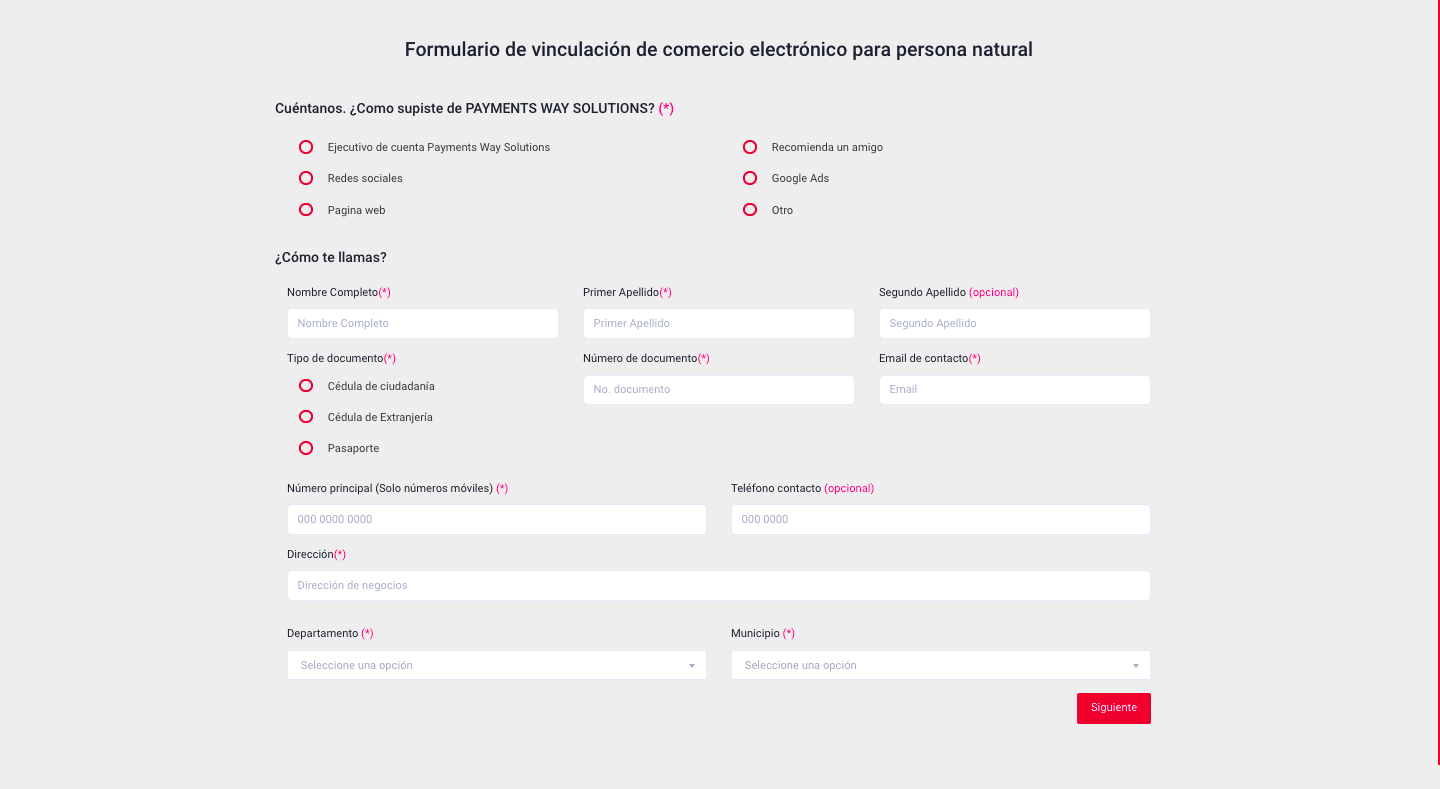Select 'Pasaporte' as document type
1440x789 pixels.
[x=306, y=448]
